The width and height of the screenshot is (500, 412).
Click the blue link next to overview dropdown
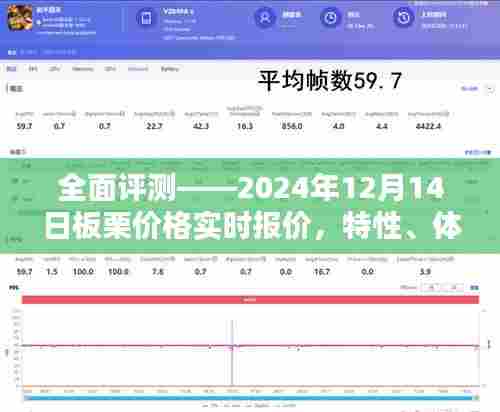[x=469, y=89]
